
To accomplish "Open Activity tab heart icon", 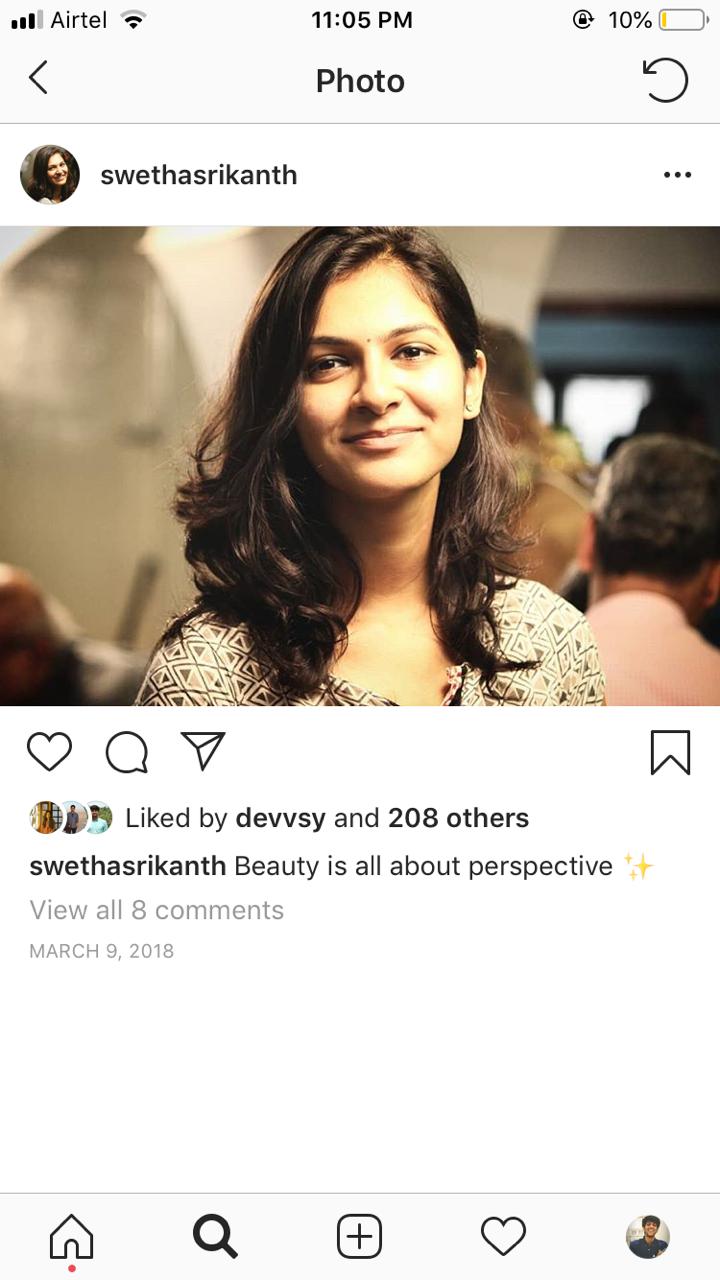I will [503, 1237].
